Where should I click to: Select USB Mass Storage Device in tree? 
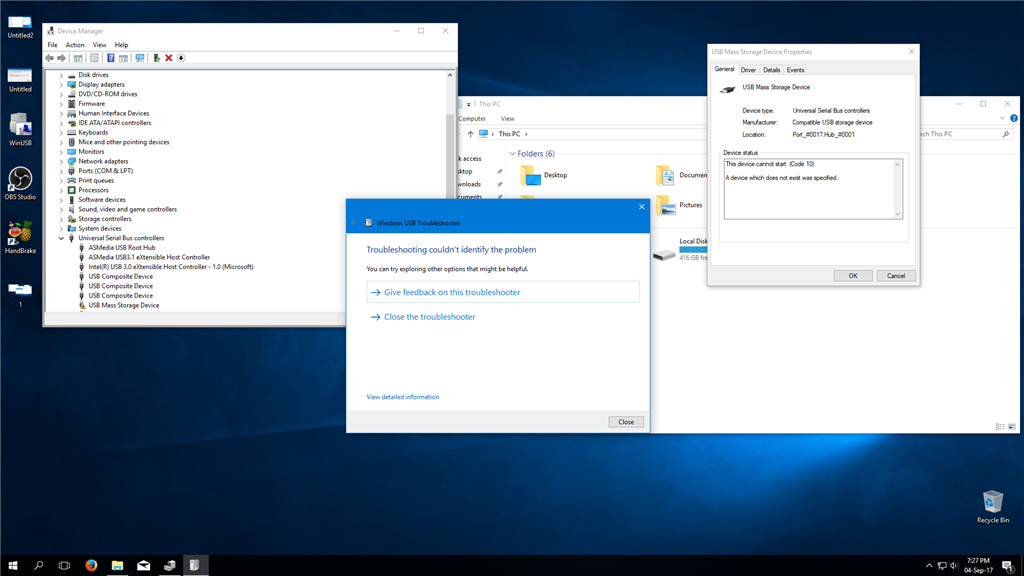[123, 305]
